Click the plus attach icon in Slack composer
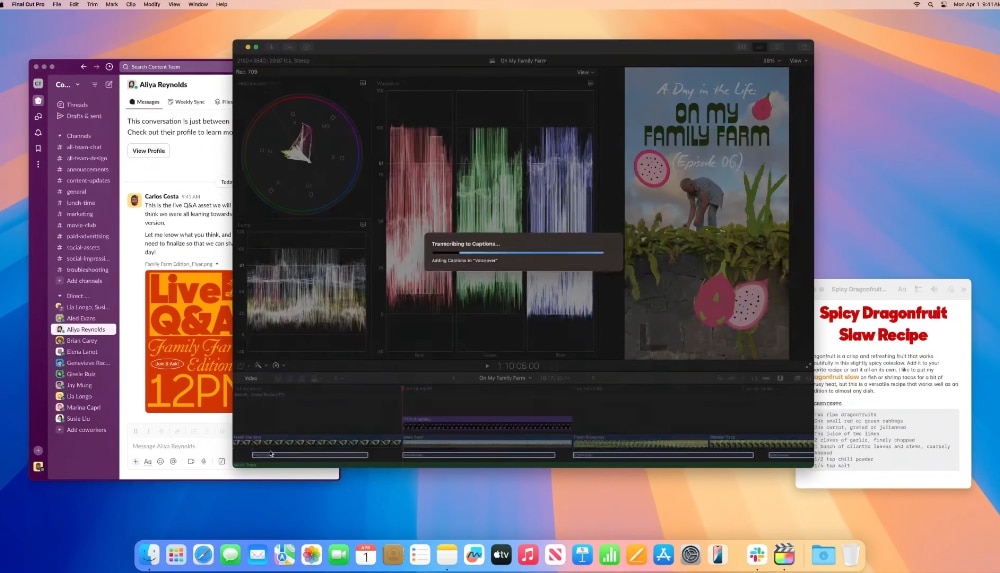This screenshot has height=573, width=1000. point(135,461)
